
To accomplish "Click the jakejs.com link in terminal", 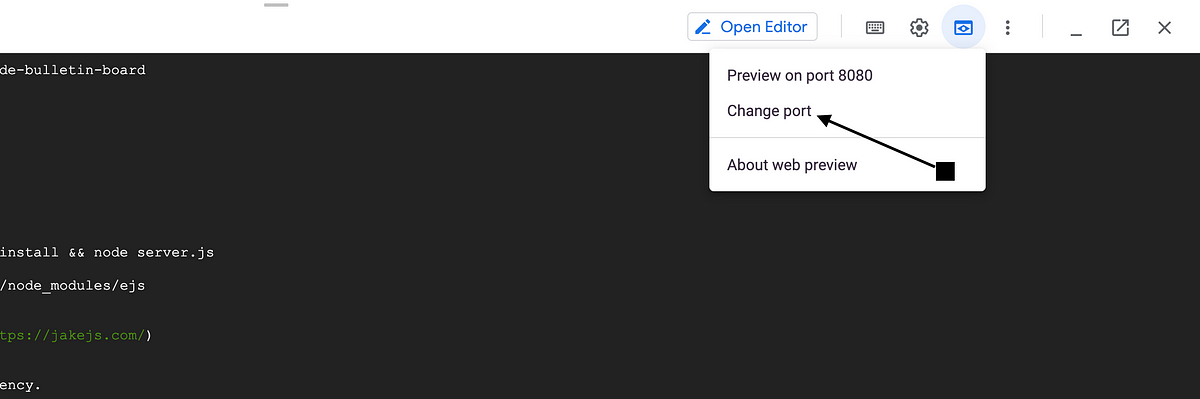I will pyautogui.click(x=72, y=335).
